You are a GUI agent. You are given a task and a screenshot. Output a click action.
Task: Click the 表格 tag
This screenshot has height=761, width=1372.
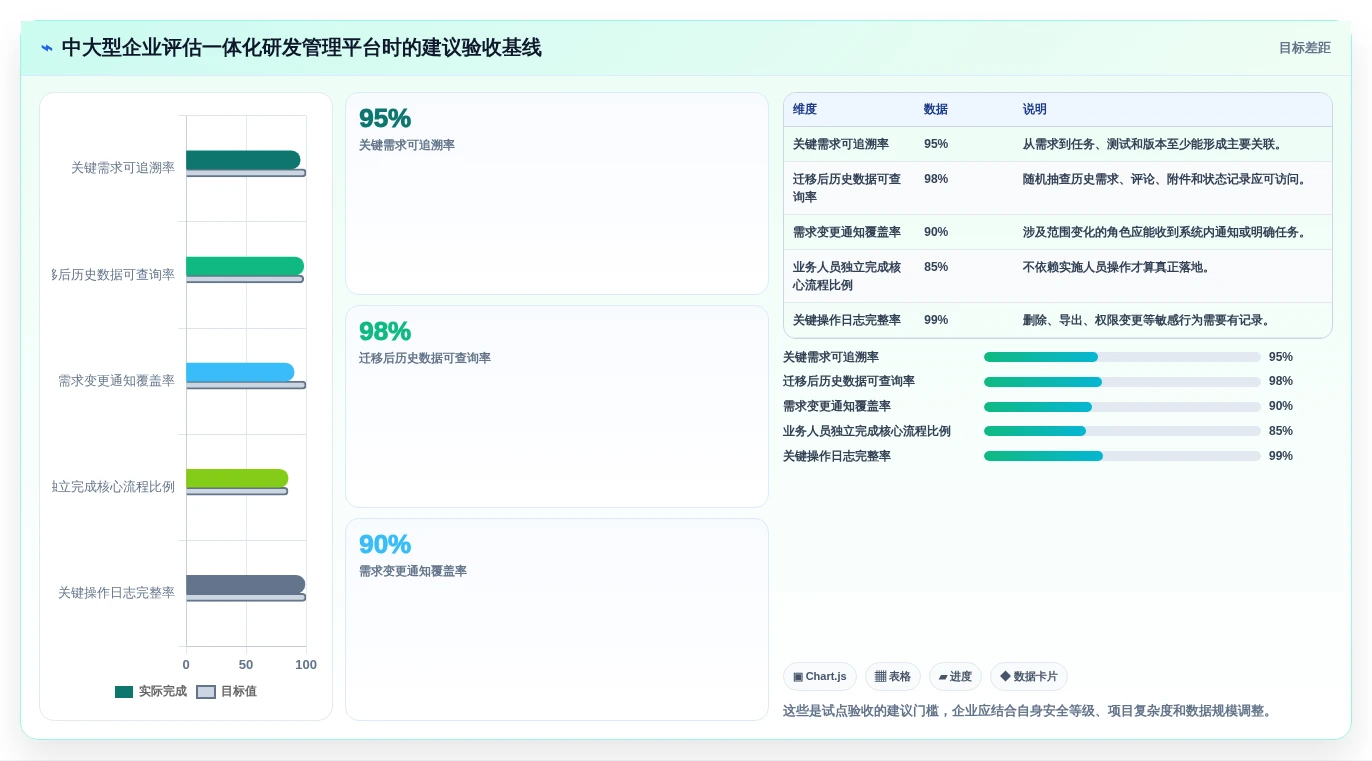pos(892,677)
